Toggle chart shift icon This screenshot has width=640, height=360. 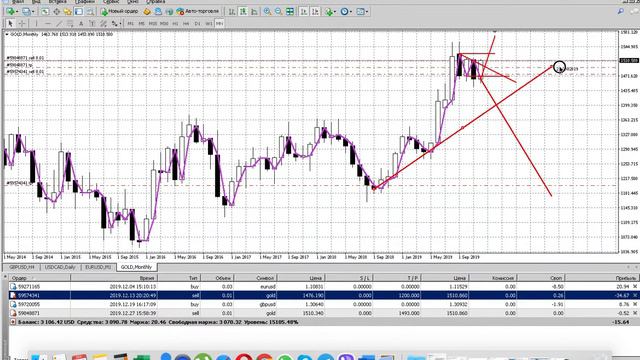pyautogui.click(x=315, y=12)
